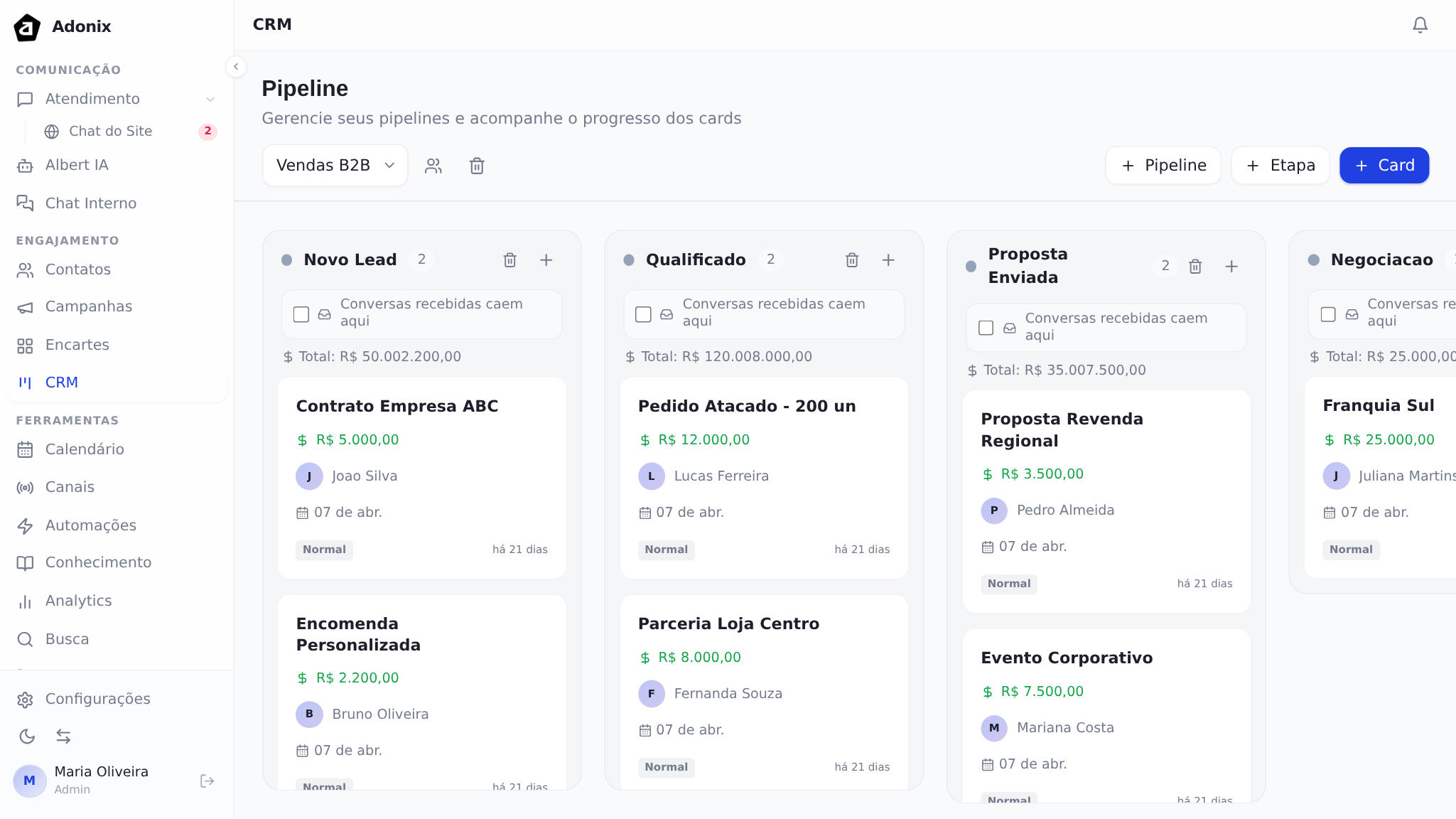Click the inbox icon in Novo Lead
The image size is (1456, 819).
click(x=324, y=314)
